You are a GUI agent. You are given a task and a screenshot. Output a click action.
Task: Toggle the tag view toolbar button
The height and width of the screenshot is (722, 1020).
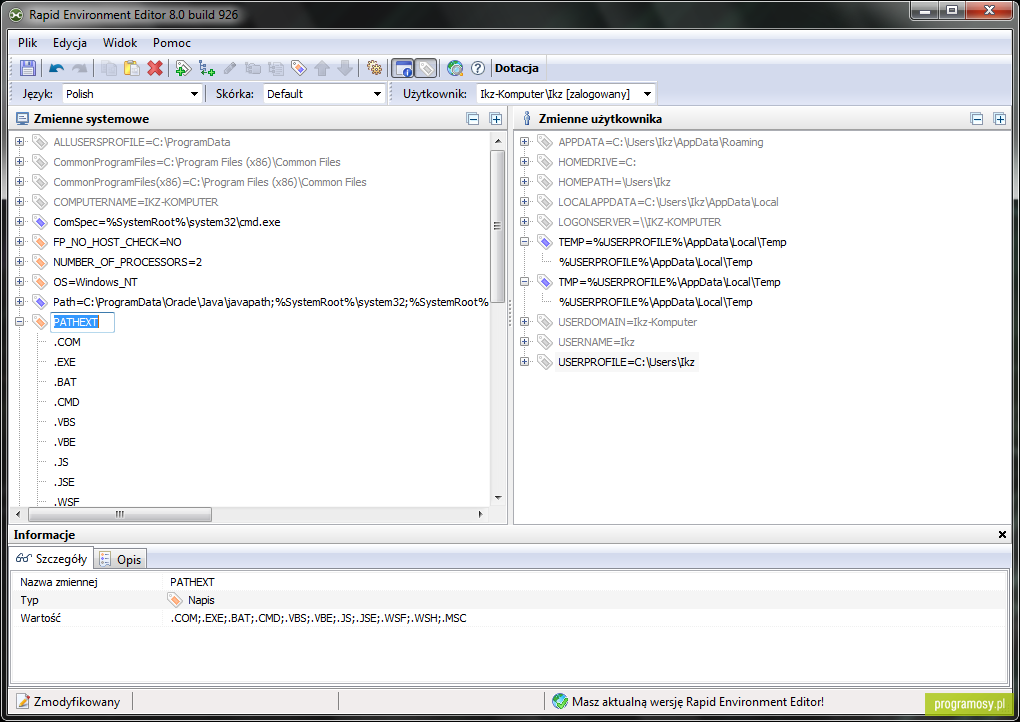point(425,68)
